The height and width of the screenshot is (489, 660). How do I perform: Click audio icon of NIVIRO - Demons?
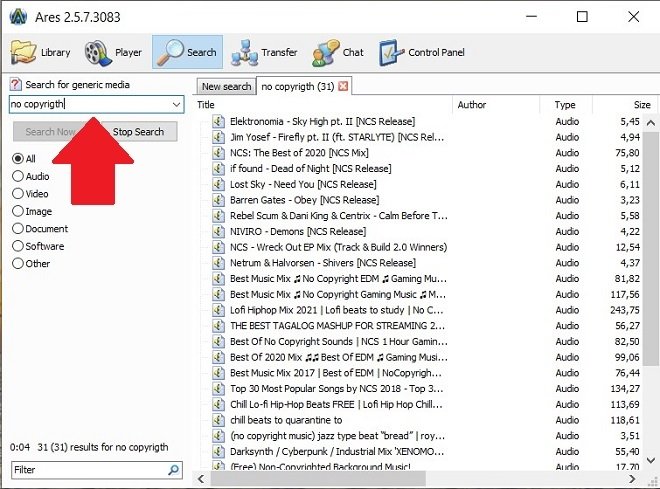coord(218,231)
